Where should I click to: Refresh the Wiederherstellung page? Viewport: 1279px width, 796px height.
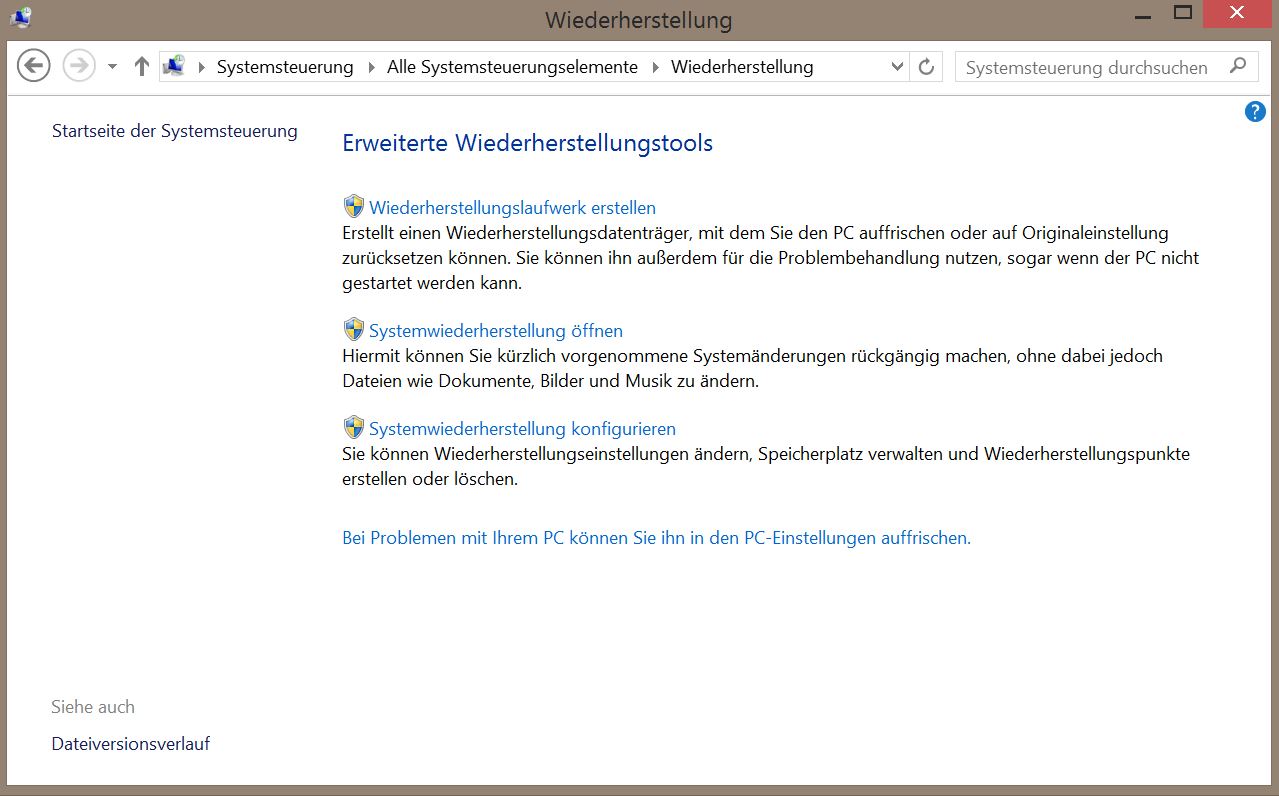pos(926,67)
